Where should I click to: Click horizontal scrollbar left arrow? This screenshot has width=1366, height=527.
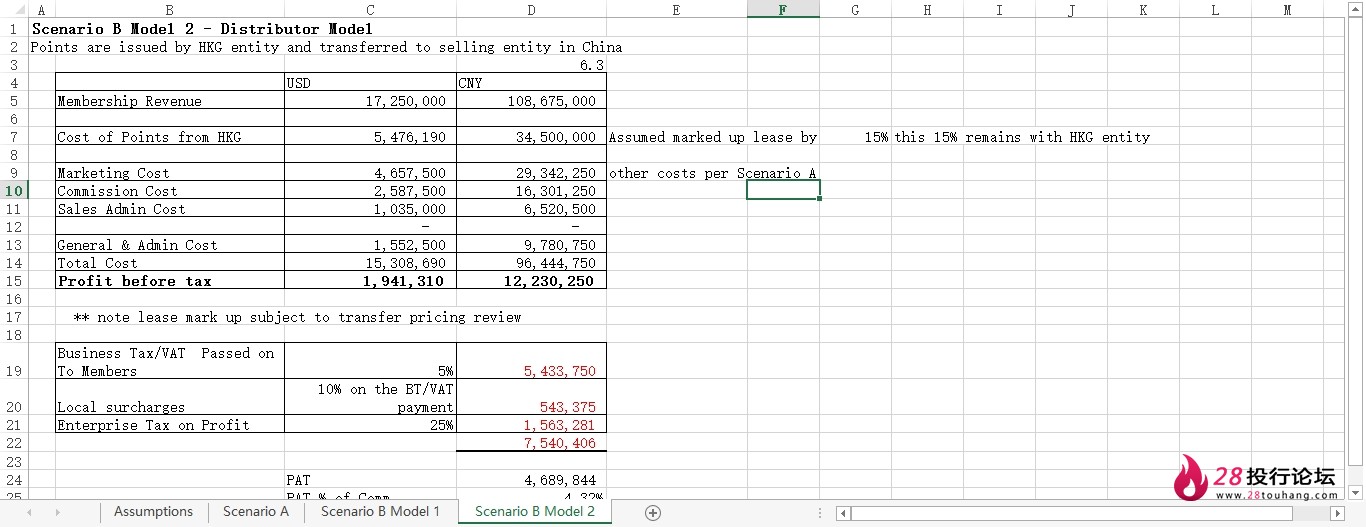coord(844,513)
